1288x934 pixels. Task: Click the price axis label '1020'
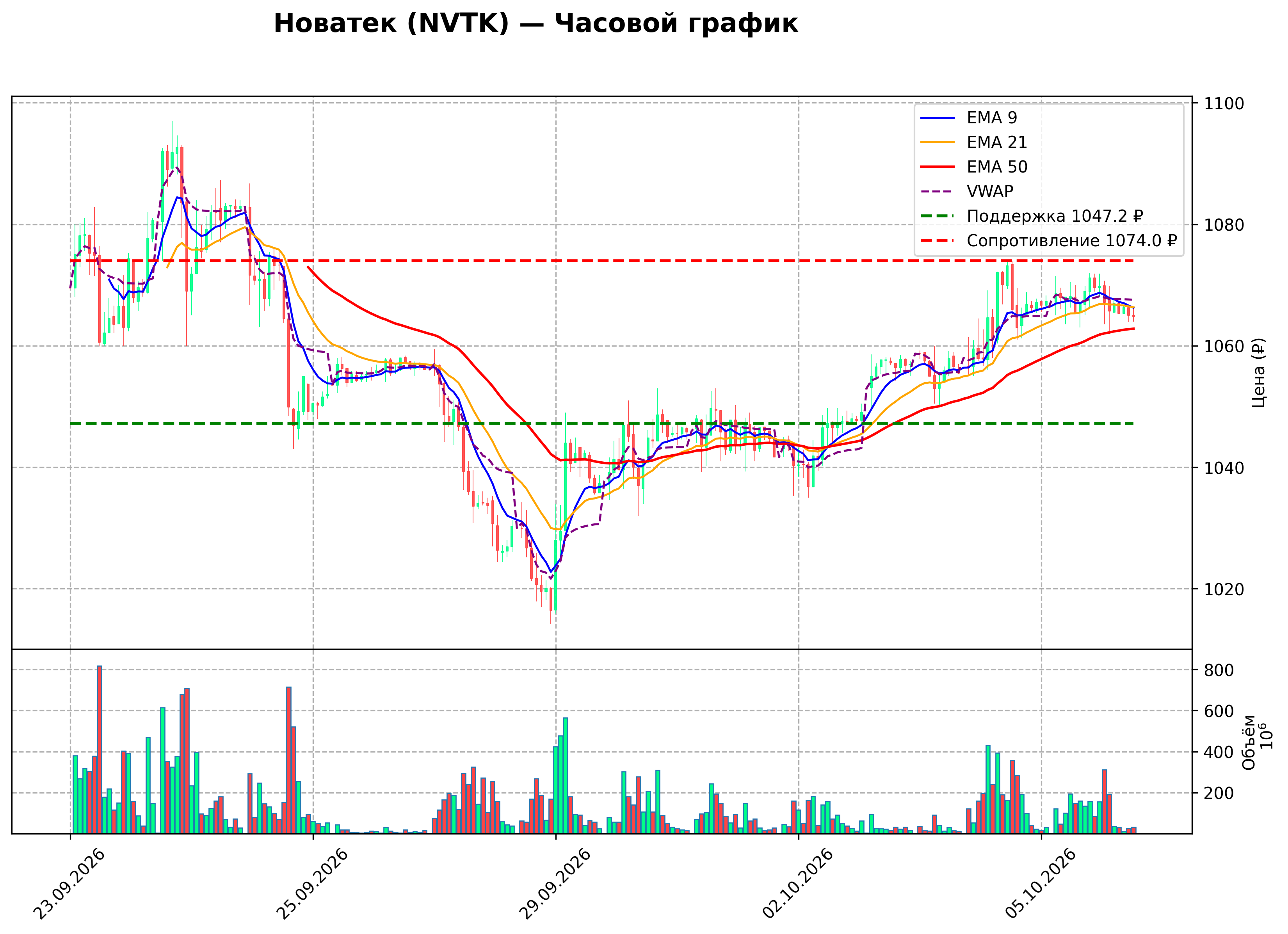tap(1224, 589)
